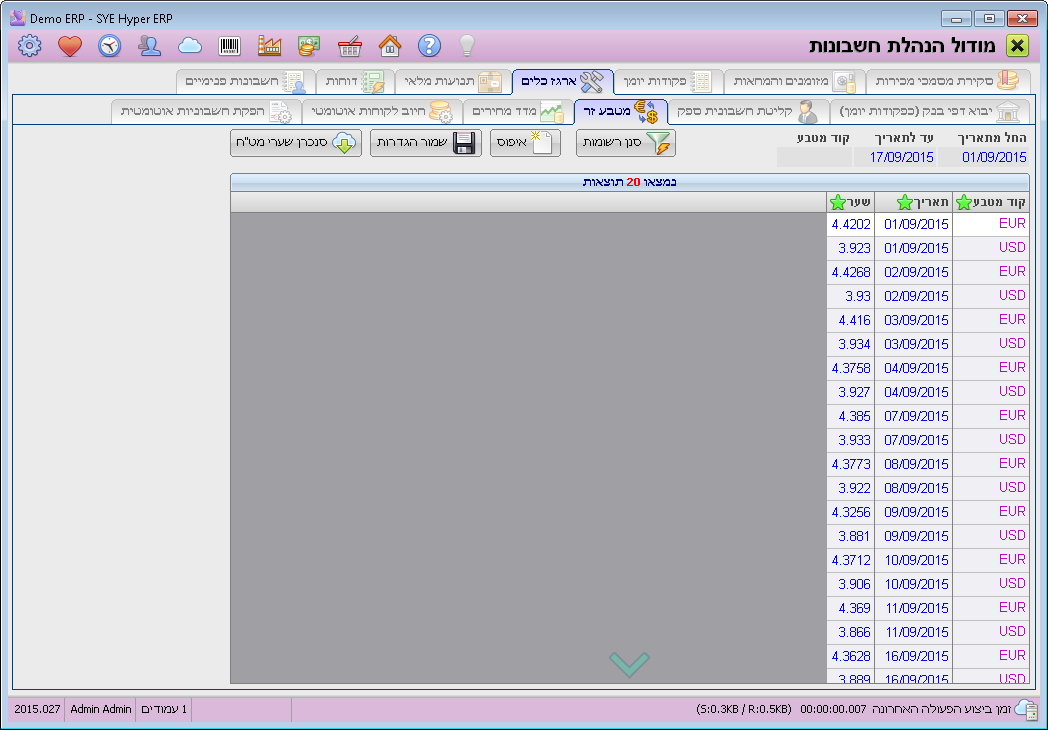Open the clock icon in toolbar
Image resolution: width=1048 pixels, height=730 pixels.
click(x=109, y=45)
